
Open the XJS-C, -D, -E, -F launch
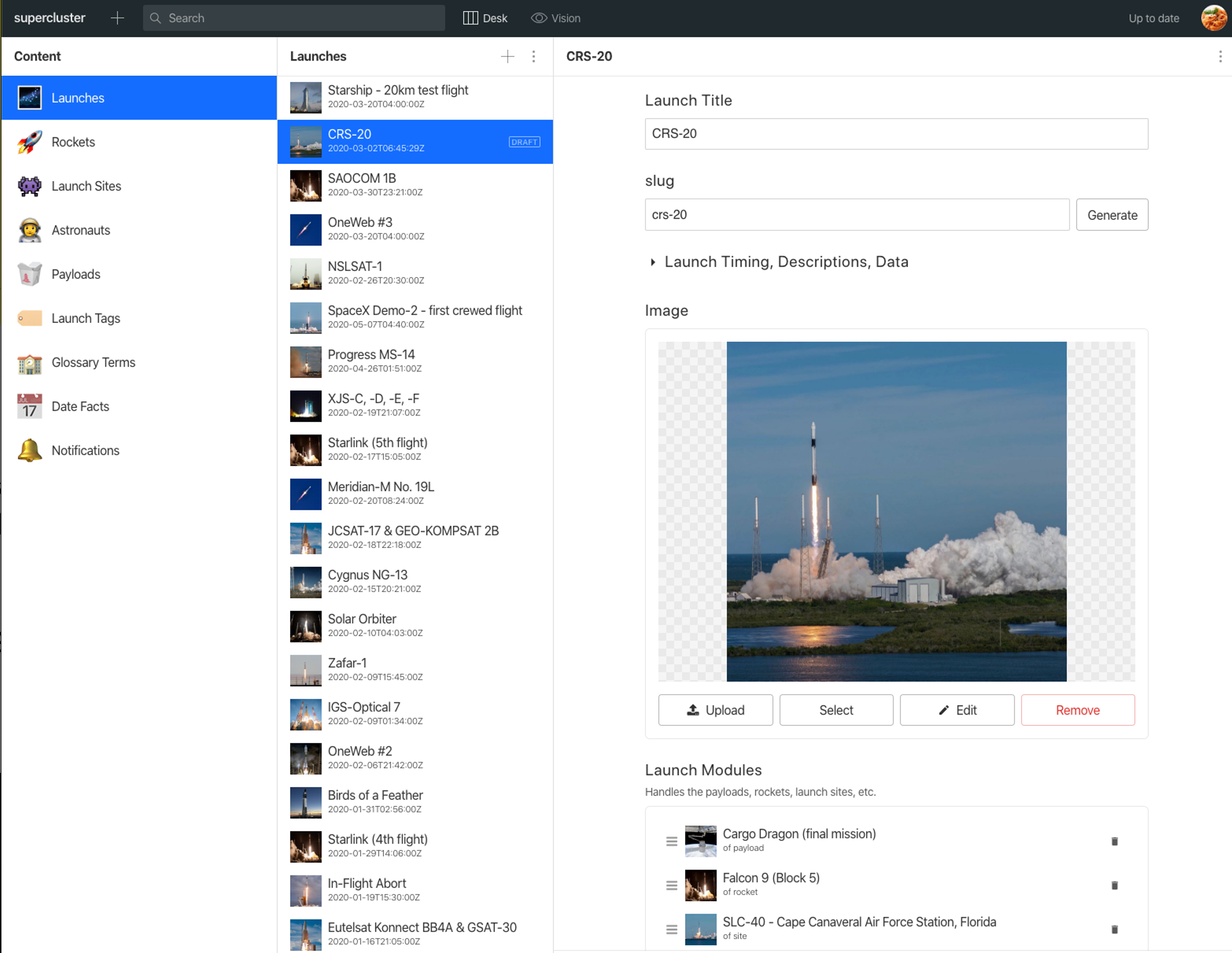415,406
